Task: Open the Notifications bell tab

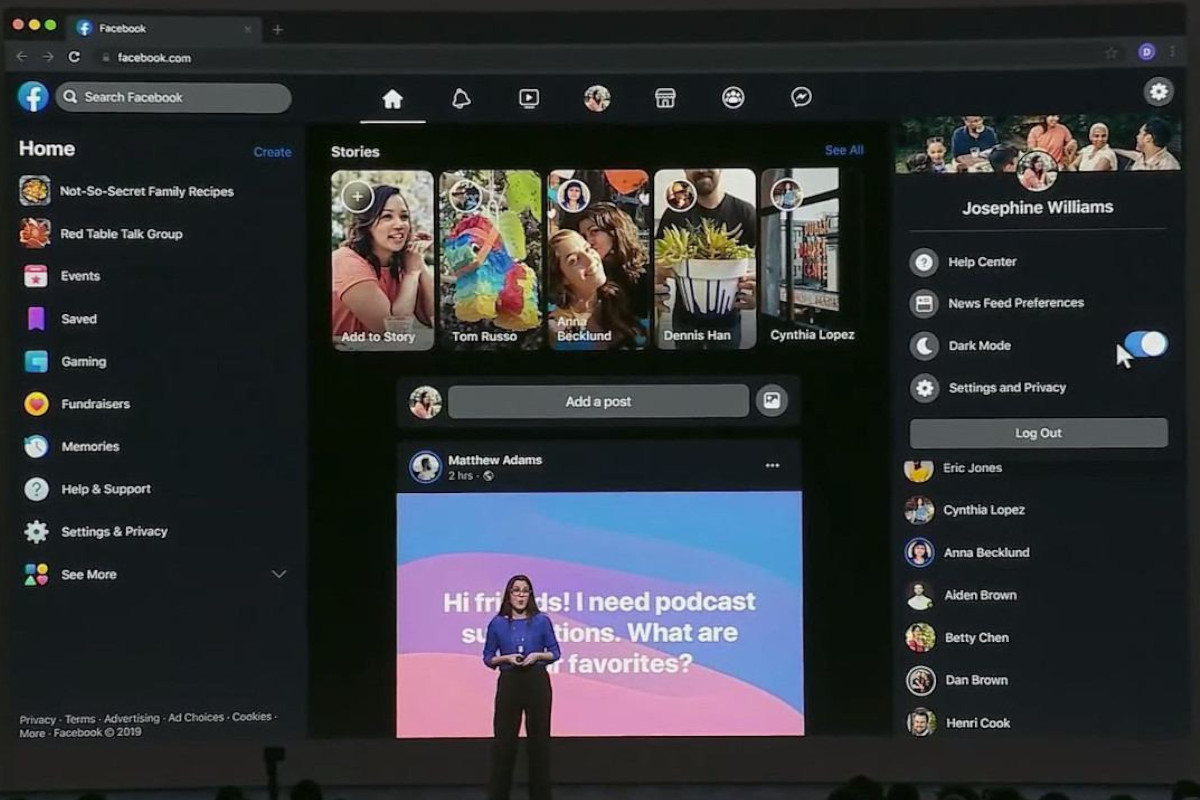Action: [461, 98]
